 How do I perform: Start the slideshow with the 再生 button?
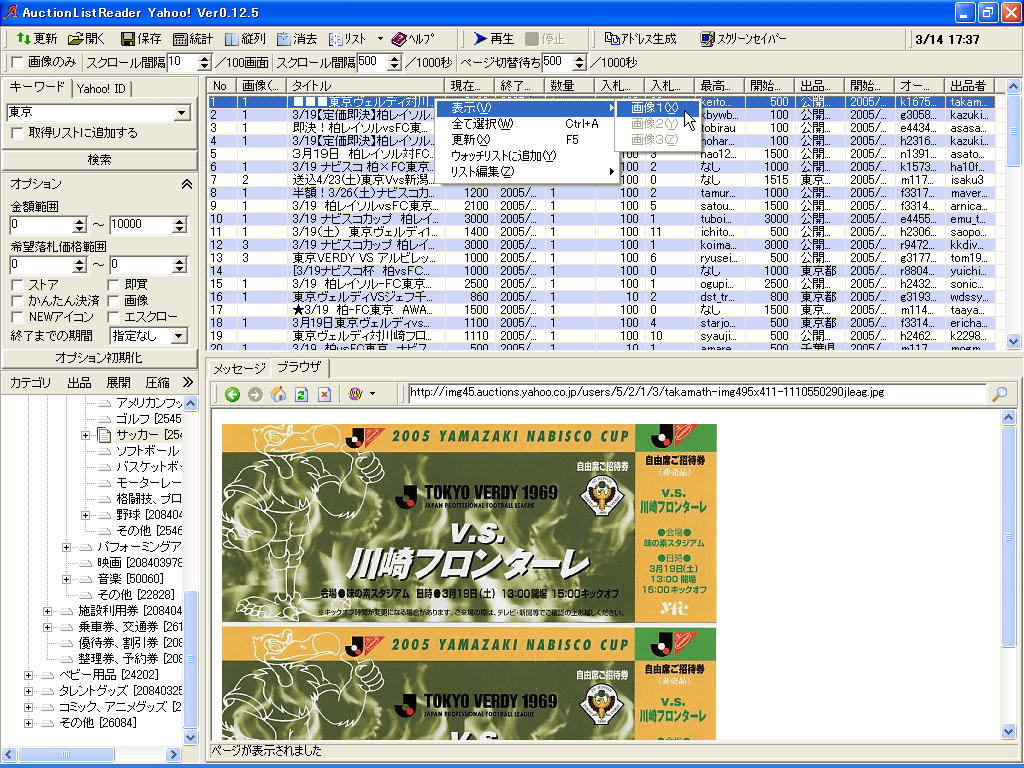click(x=494, y=39)
